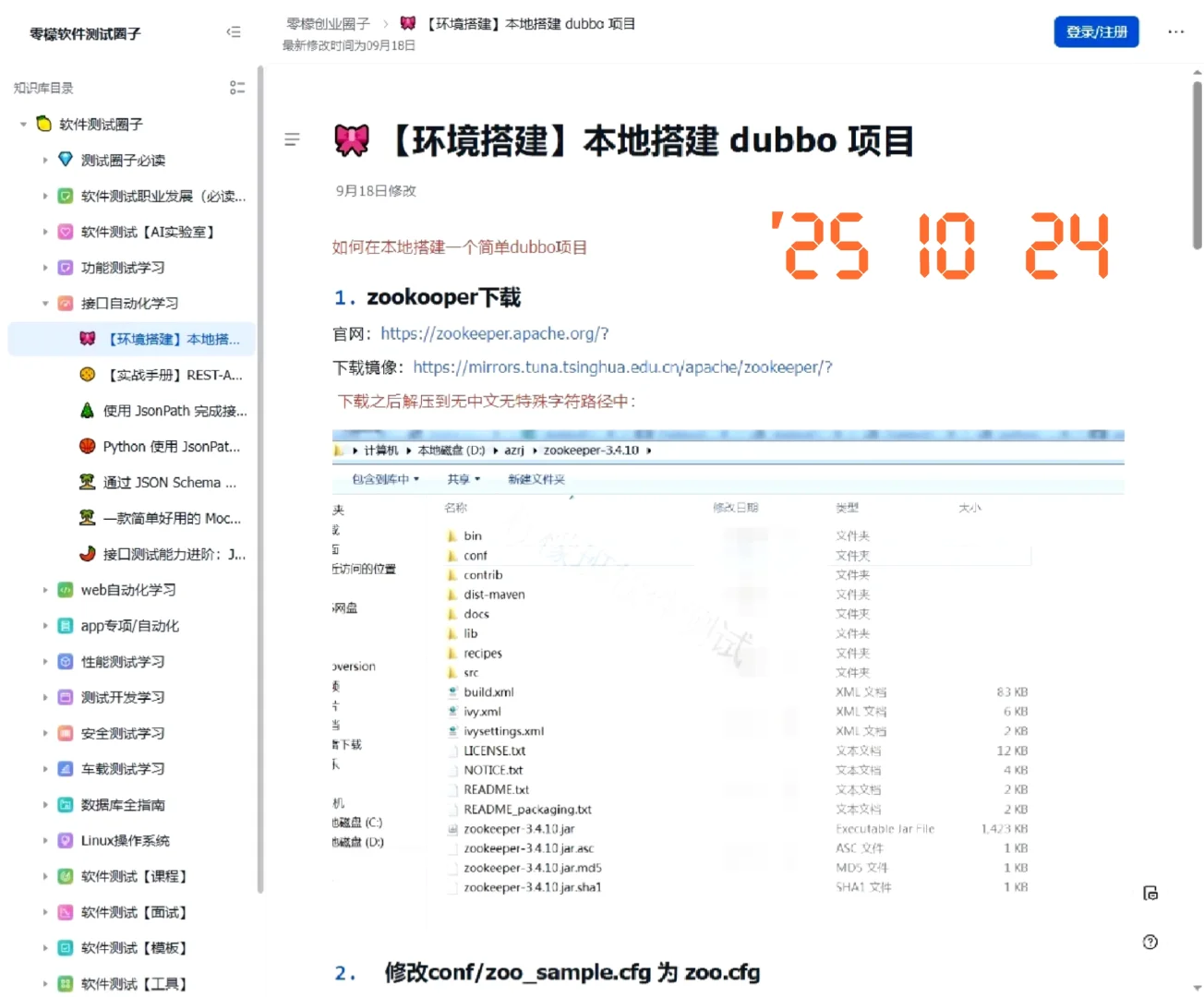Open the document outline icon beside the title
Viewport: 1204px width, 997px height.
(x=293, y=139)
